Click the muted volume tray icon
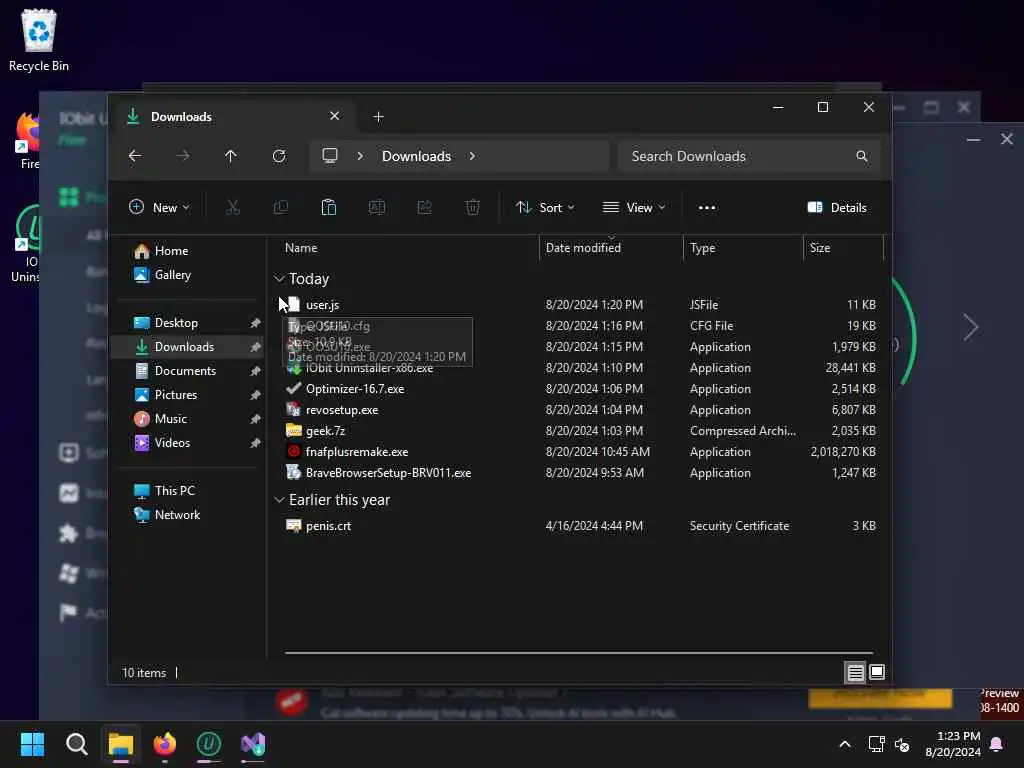 coord(902,744)
